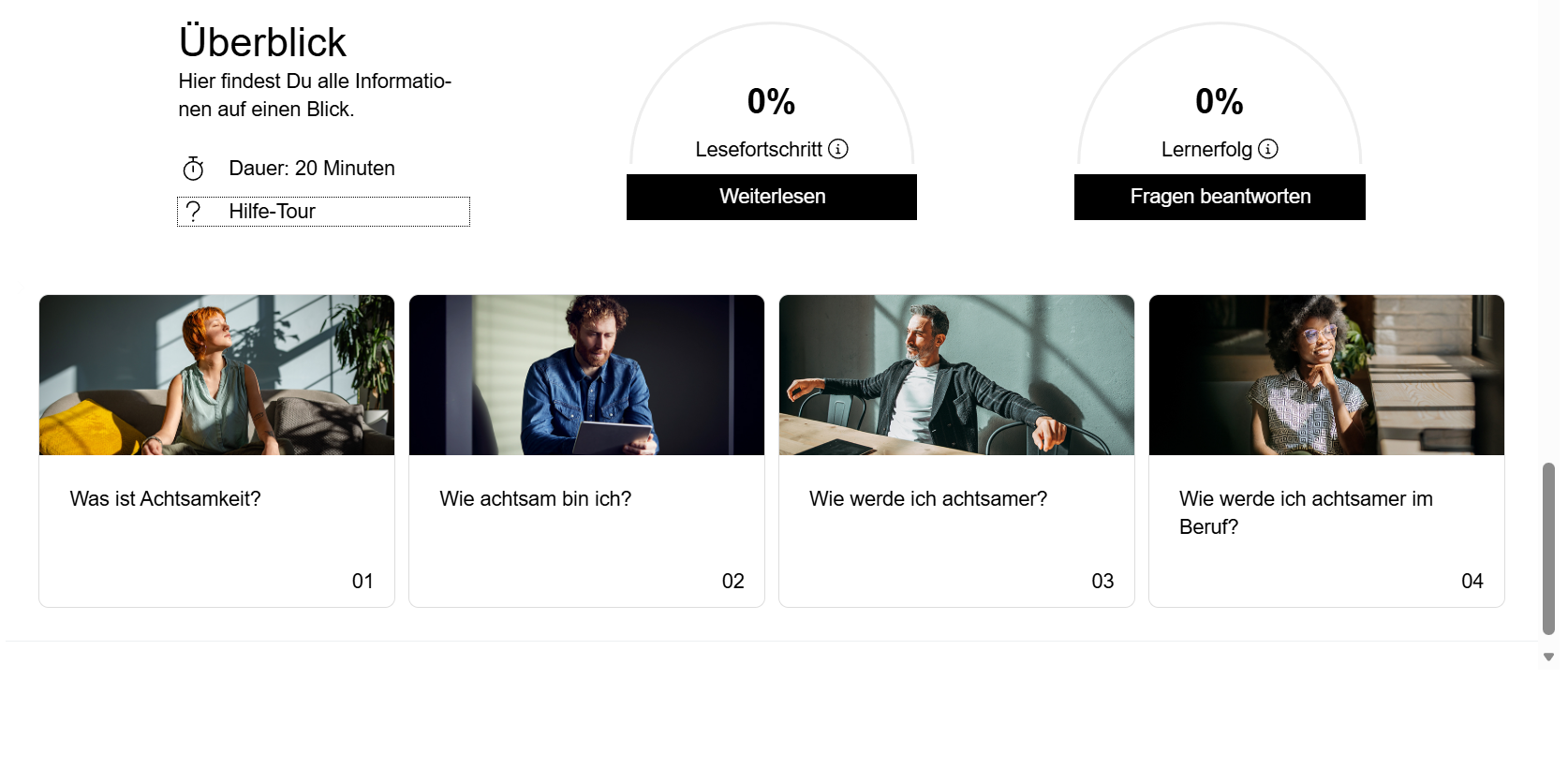Open chapter 'Wie achtsam bin ich?'
1568x783 pixels.
536,499
